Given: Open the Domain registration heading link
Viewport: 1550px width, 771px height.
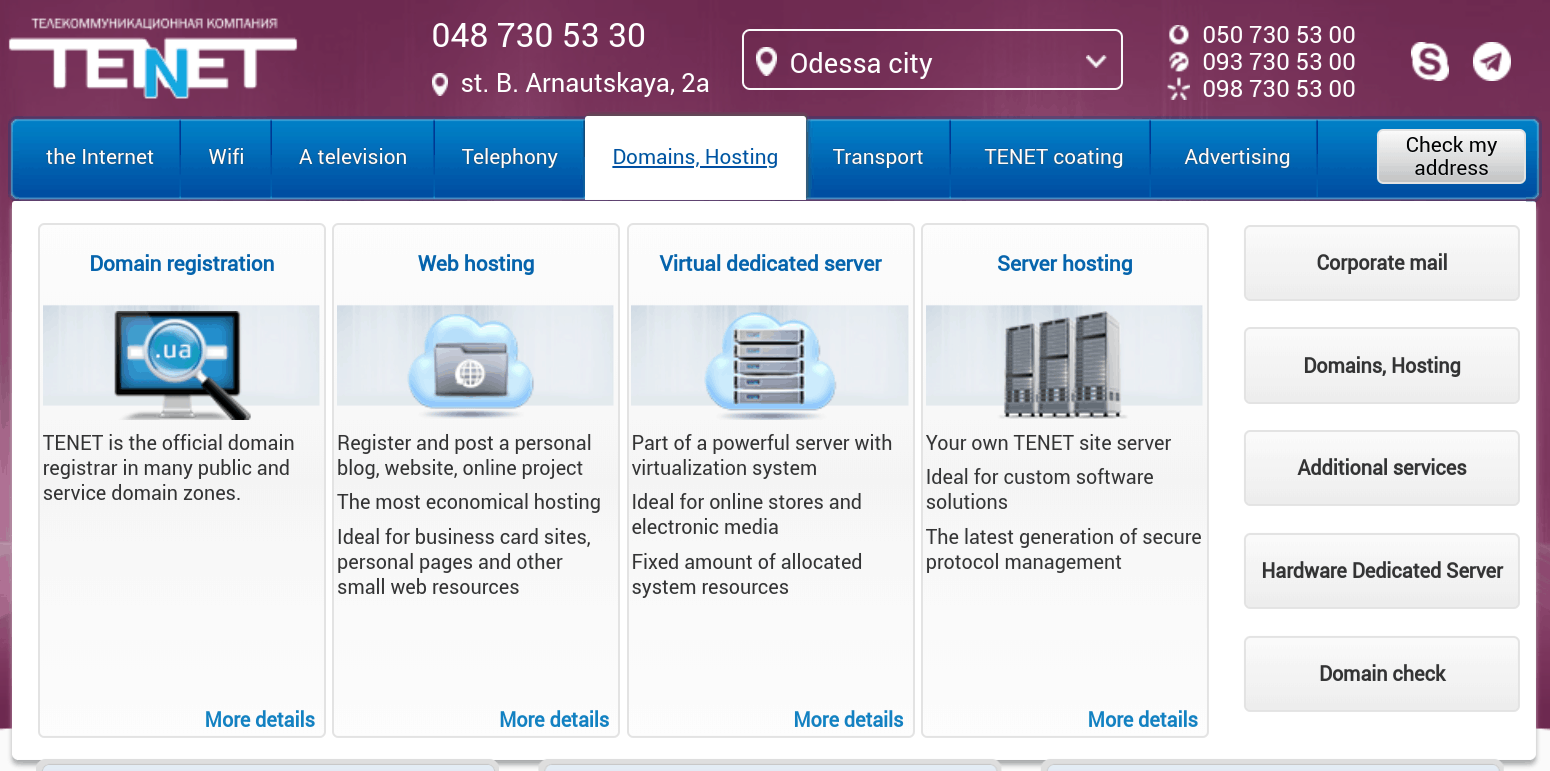Looking at the screenshot, I should click(182, 264).
